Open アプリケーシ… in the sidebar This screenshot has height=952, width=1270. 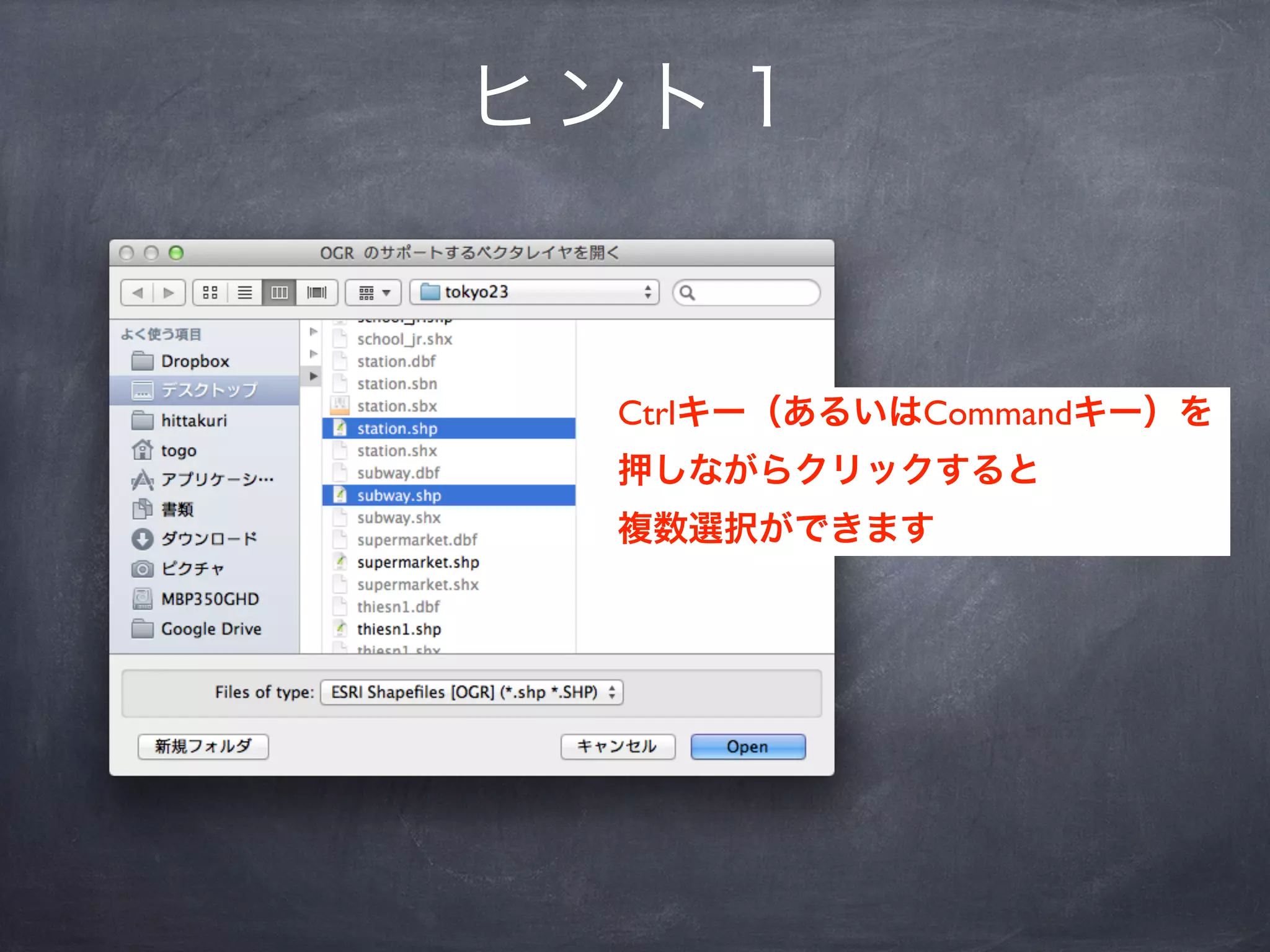point(204,479)
